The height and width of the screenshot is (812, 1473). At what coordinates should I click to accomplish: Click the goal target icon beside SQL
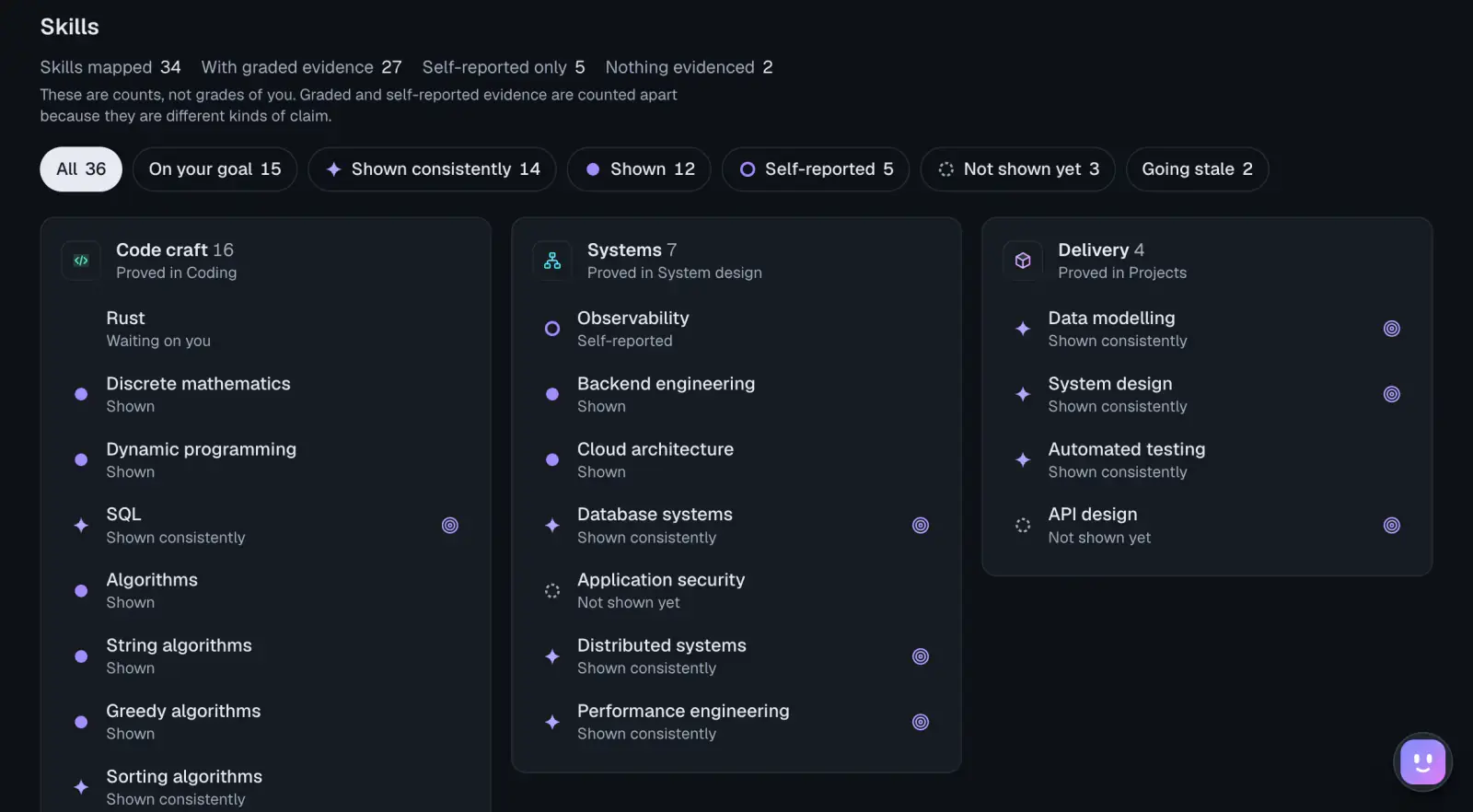click(x=450, y=526)
